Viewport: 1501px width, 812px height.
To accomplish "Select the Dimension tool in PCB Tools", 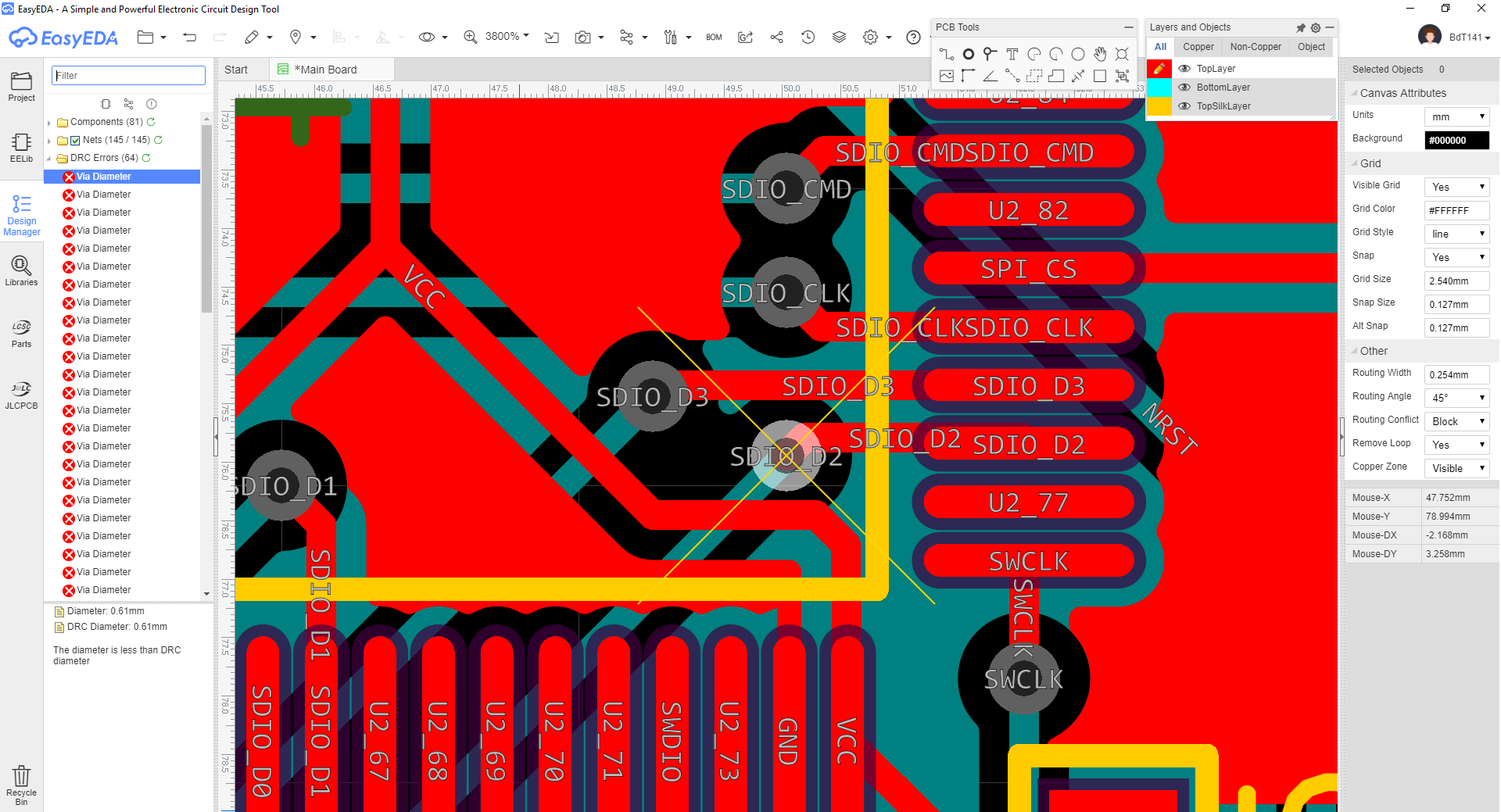I will point(969,76).
